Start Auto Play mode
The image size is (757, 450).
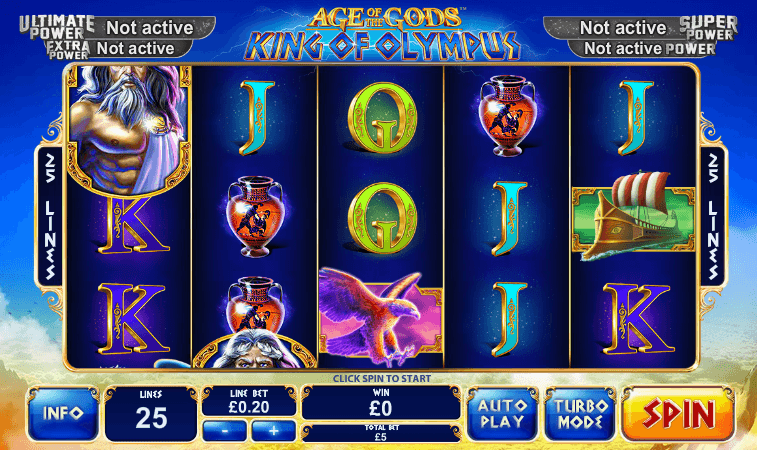pos(503,414)
